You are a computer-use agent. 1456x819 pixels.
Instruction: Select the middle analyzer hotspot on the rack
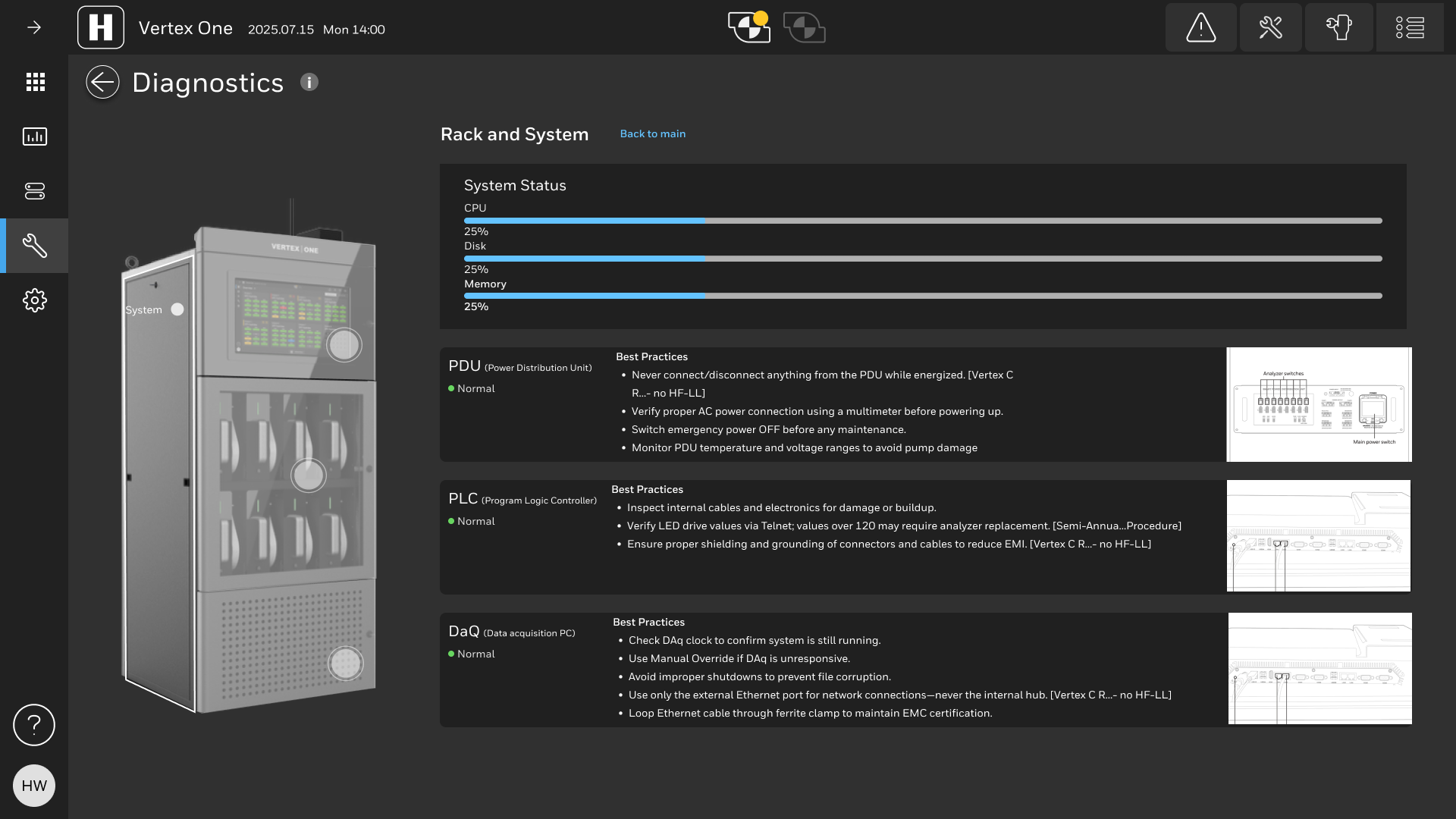click(309, 475)
